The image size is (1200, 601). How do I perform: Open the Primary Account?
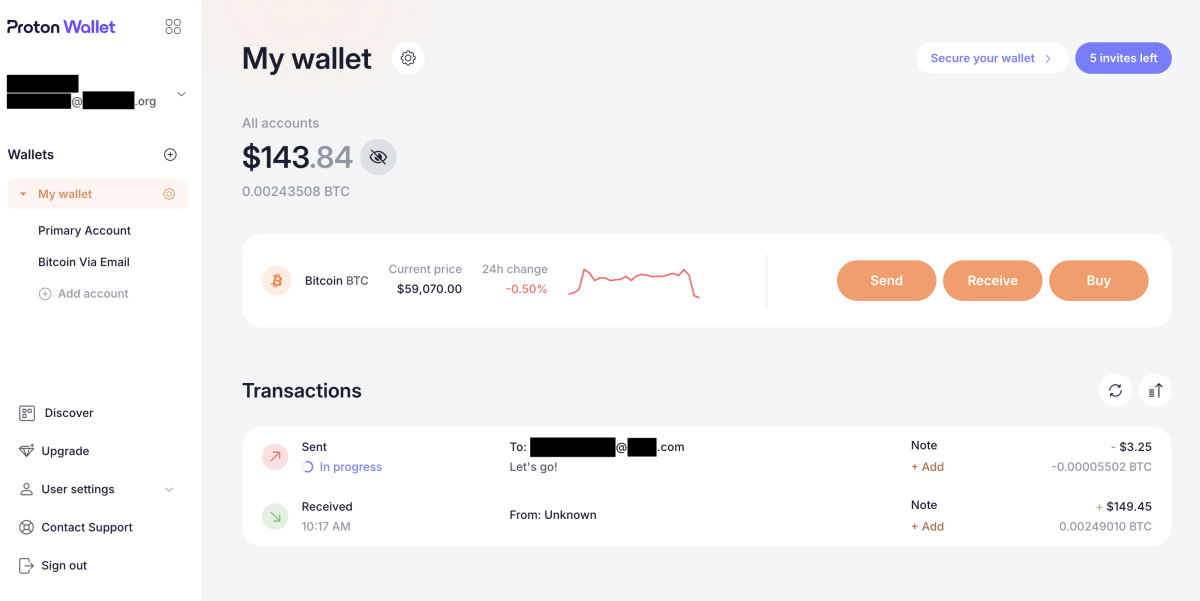click(x=84, y=230)
